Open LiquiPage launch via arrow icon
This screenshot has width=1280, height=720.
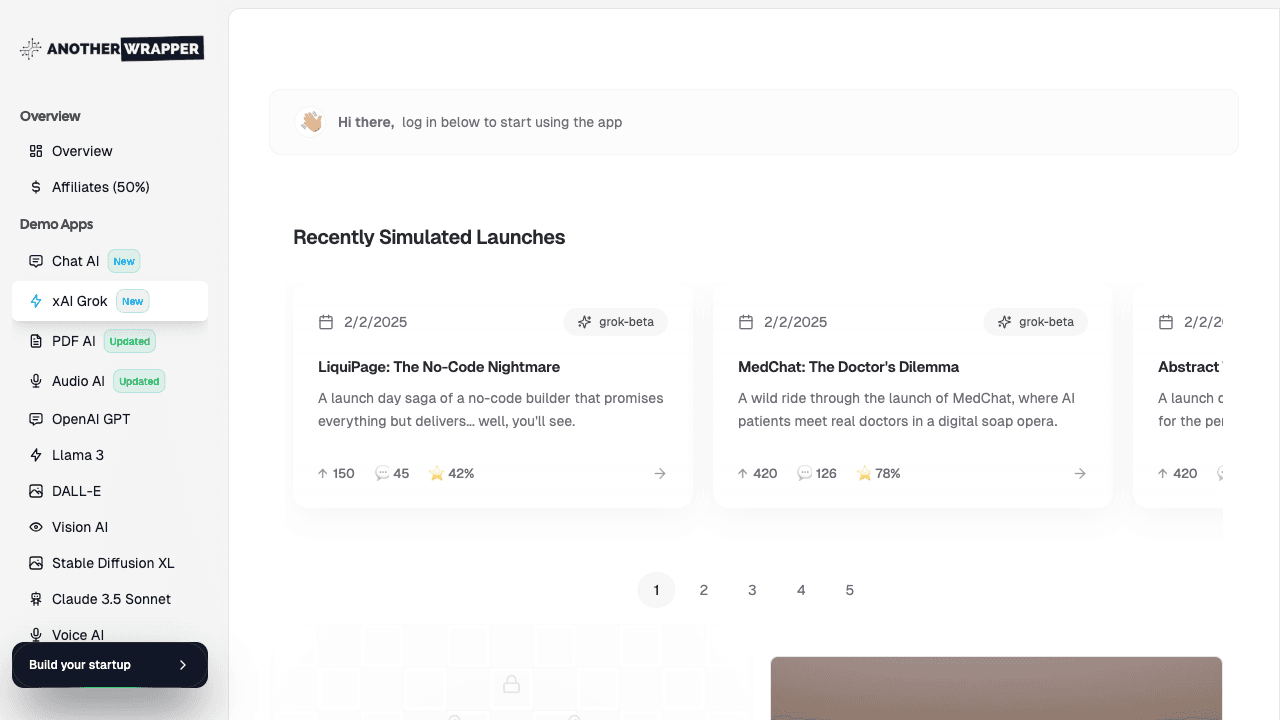(660, 474)
